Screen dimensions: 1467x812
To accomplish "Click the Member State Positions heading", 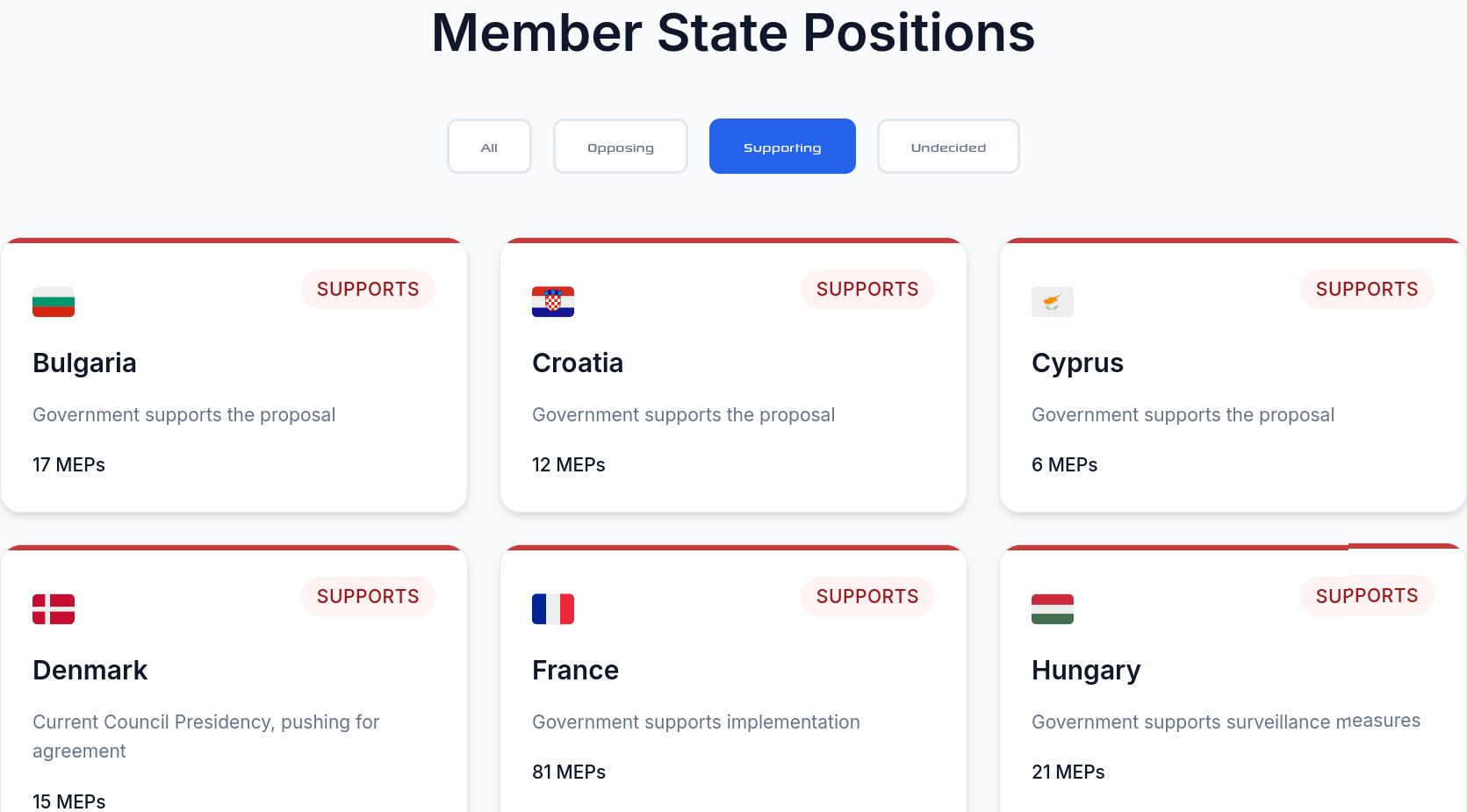I will tap(733, 33).
